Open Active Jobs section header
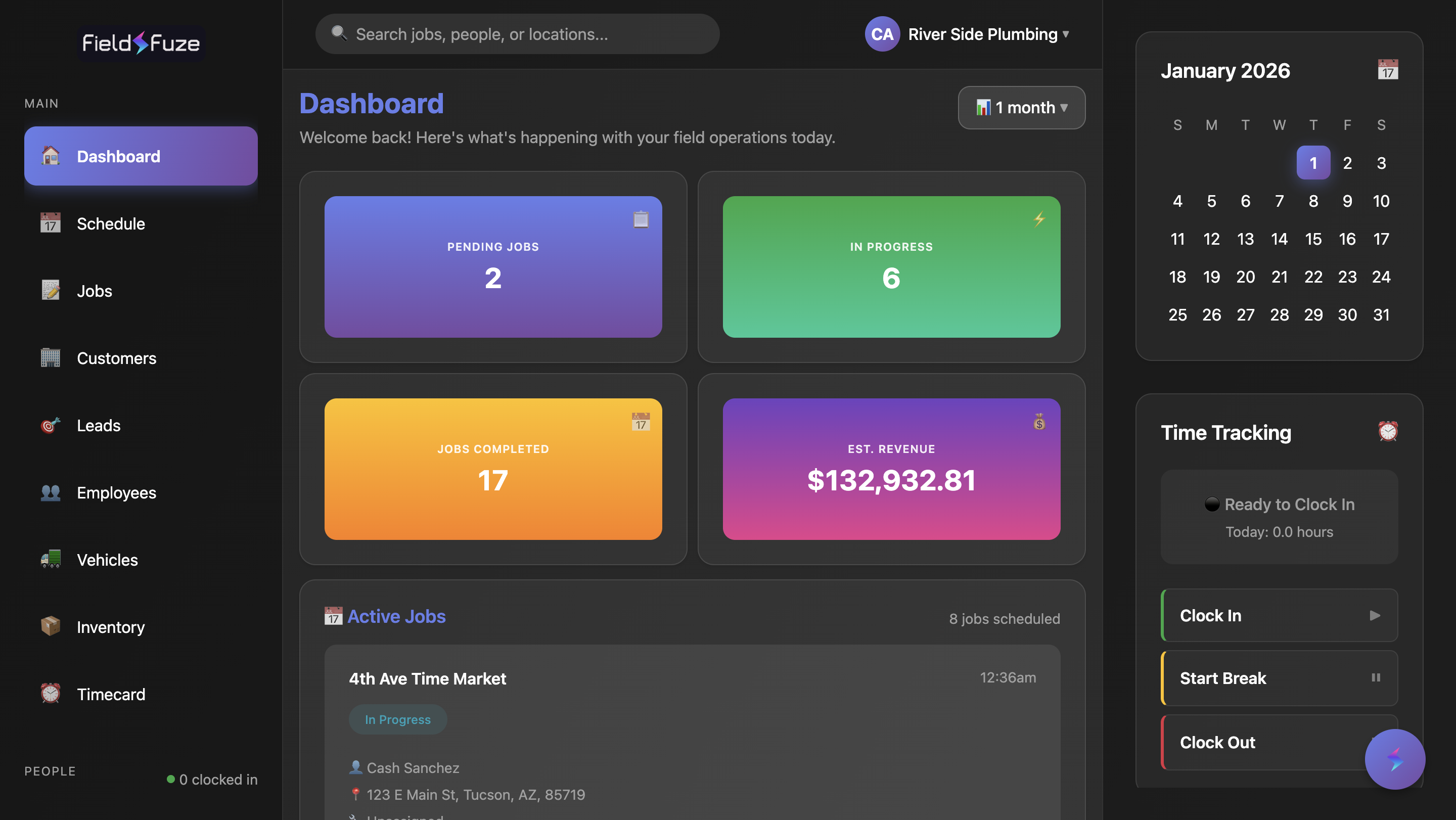The width and height of the screenshot is (1456, 820). (396, 617)
